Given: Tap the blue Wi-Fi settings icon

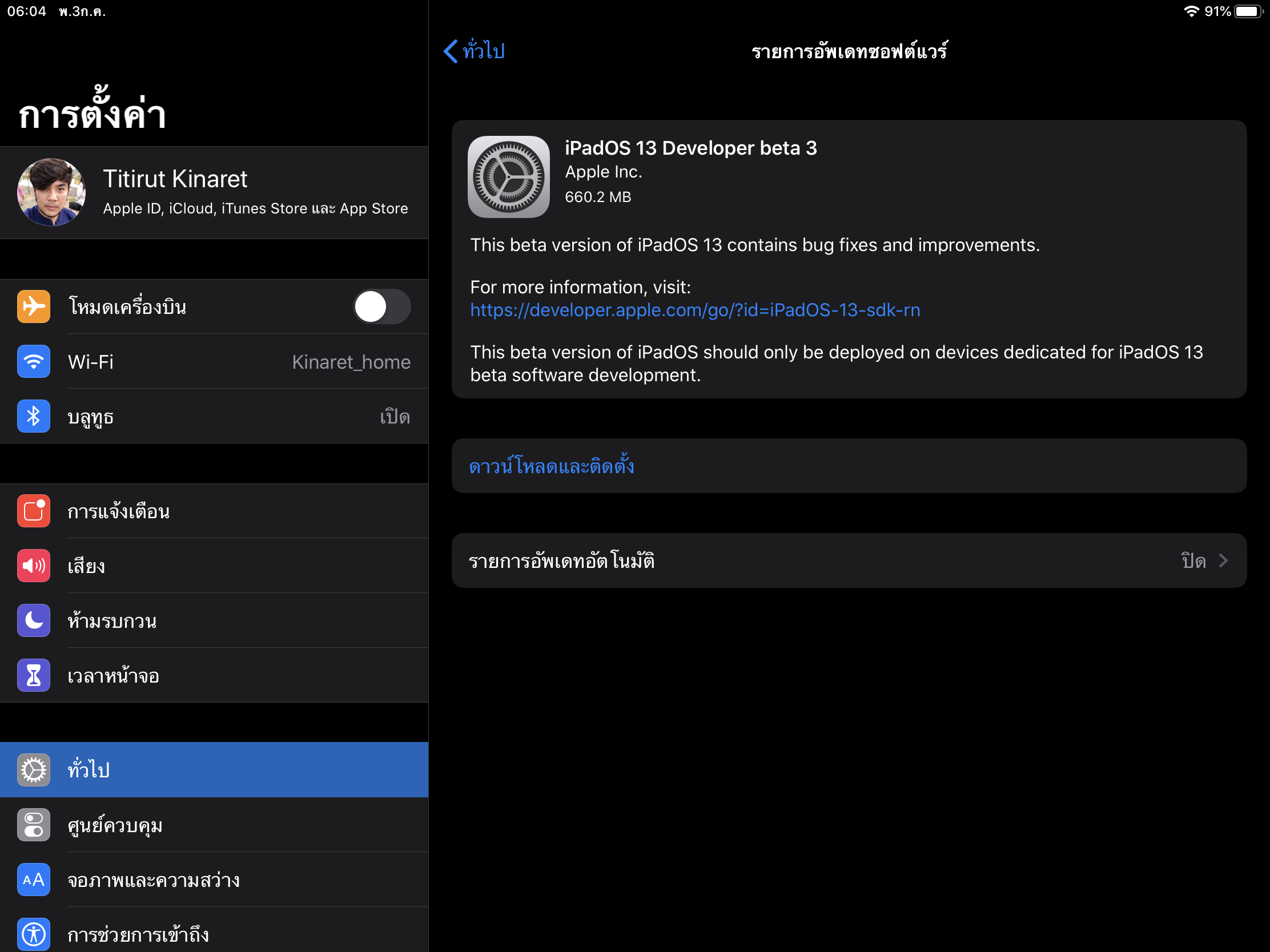Looking at the screenshot, I should (33, 361).
